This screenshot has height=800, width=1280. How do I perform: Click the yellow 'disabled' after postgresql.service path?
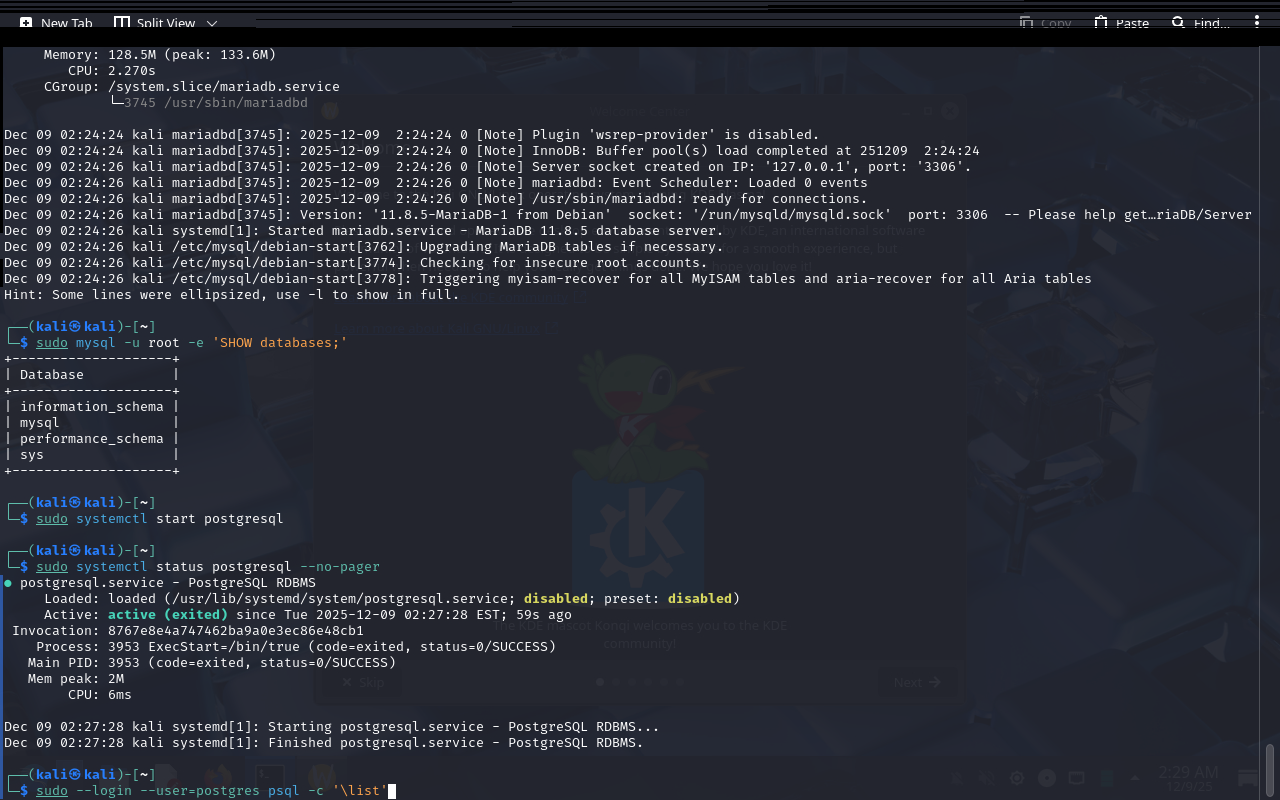click(555, 598)
